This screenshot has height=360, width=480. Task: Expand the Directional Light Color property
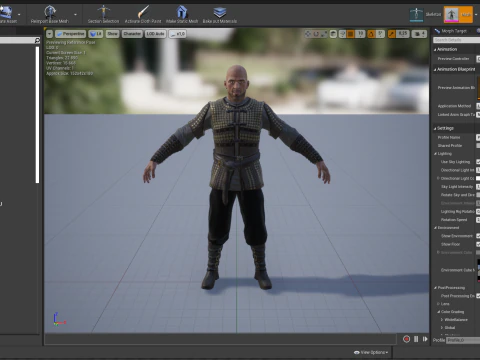click(438, 178)
